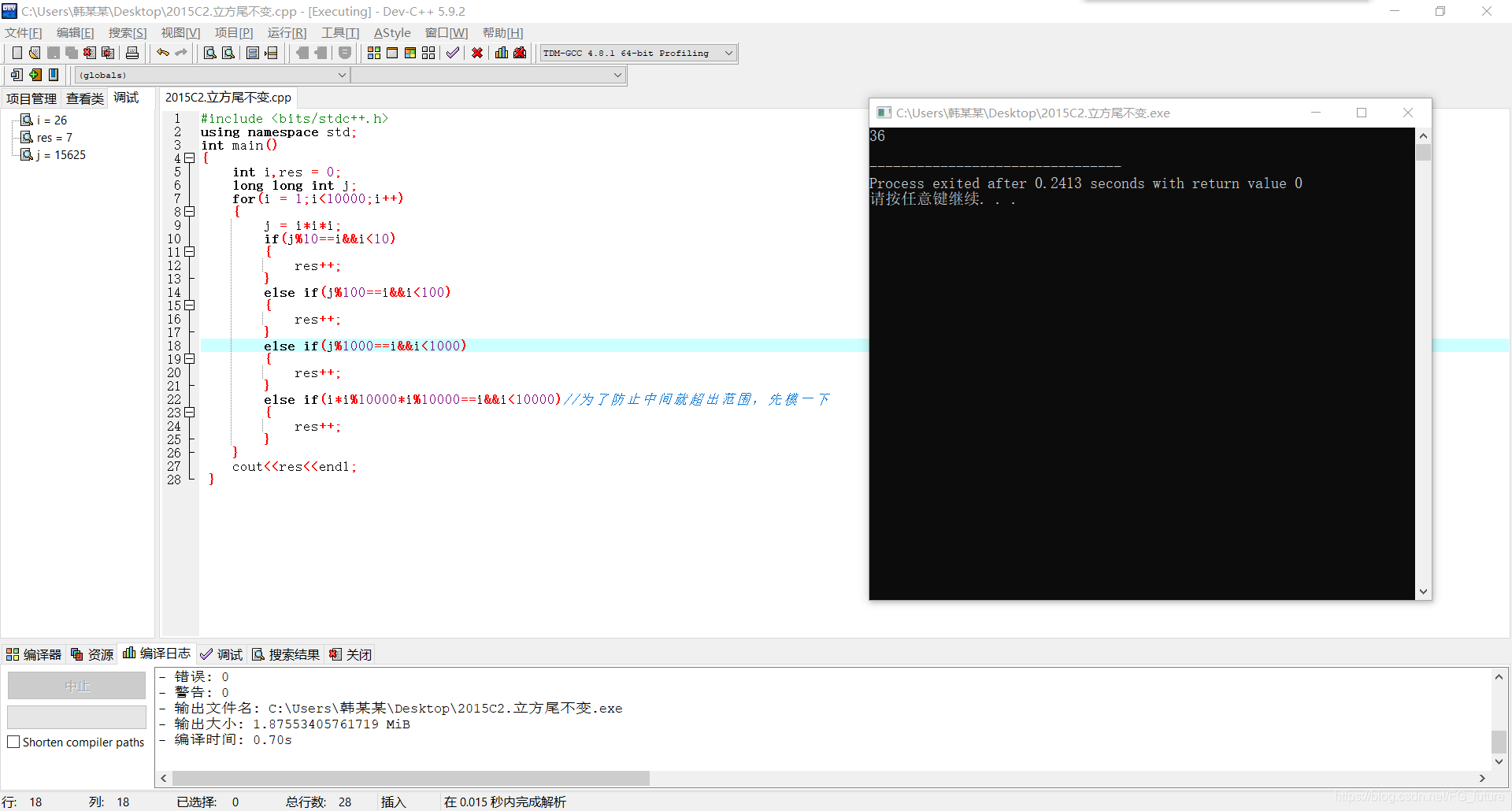Run the program with the Run icon

click(x=392, y=53)
